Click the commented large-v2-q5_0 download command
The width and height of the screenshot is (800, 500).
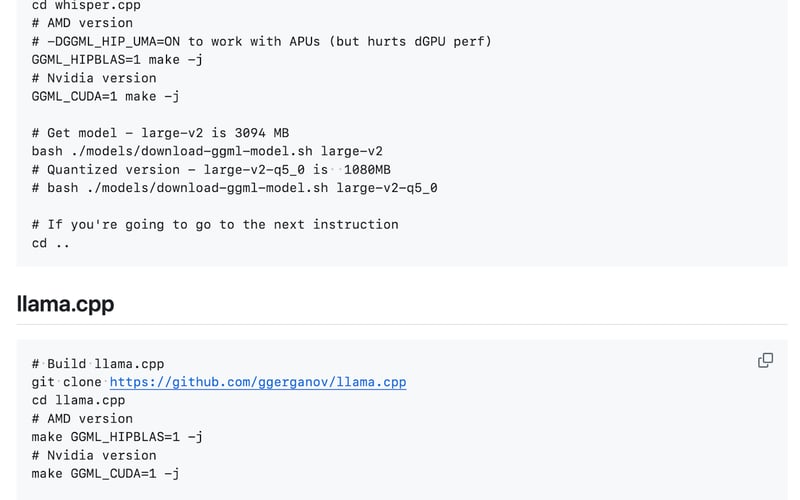point(234,187)
